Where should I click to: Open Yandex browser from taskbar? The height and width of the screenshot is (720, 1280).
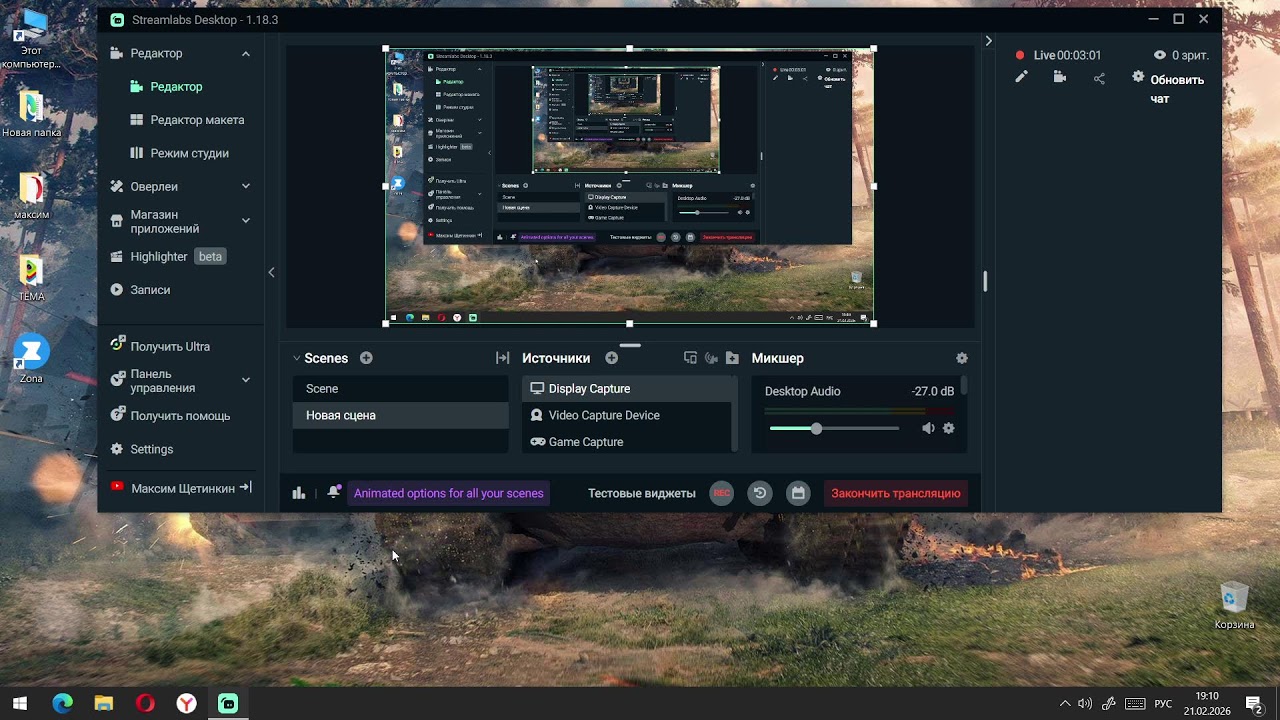pyautogui.click(x=187, y=703)
